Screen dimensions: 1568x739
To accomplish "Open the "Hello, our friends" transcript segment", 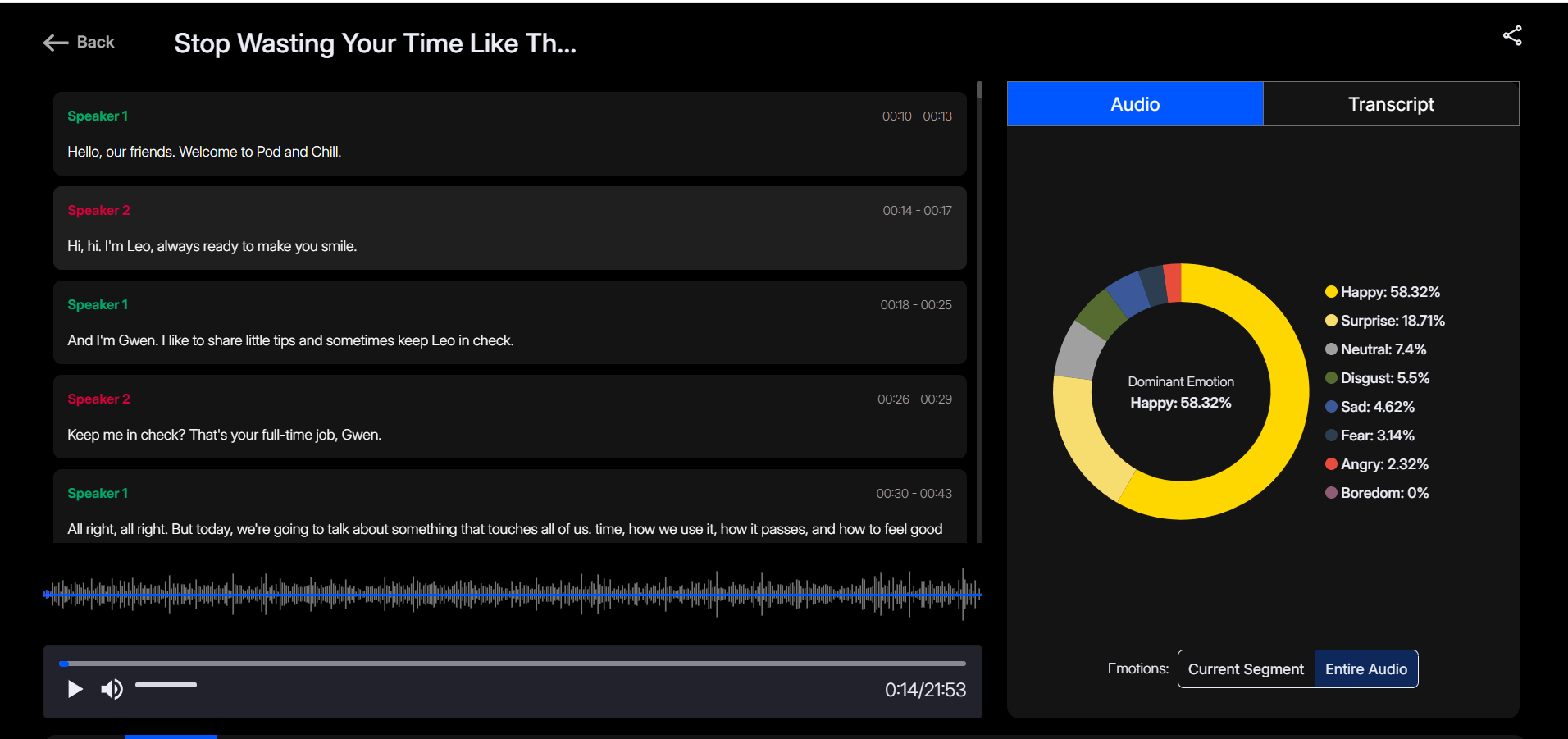I will point(509,134).
